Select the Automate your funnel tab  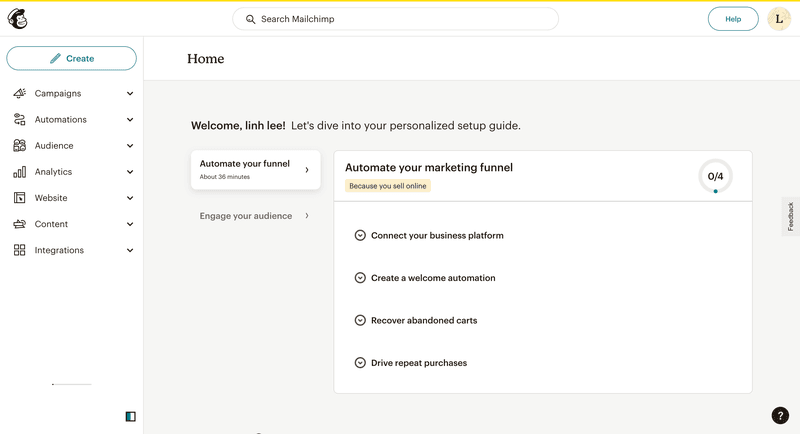coord(255,169)
